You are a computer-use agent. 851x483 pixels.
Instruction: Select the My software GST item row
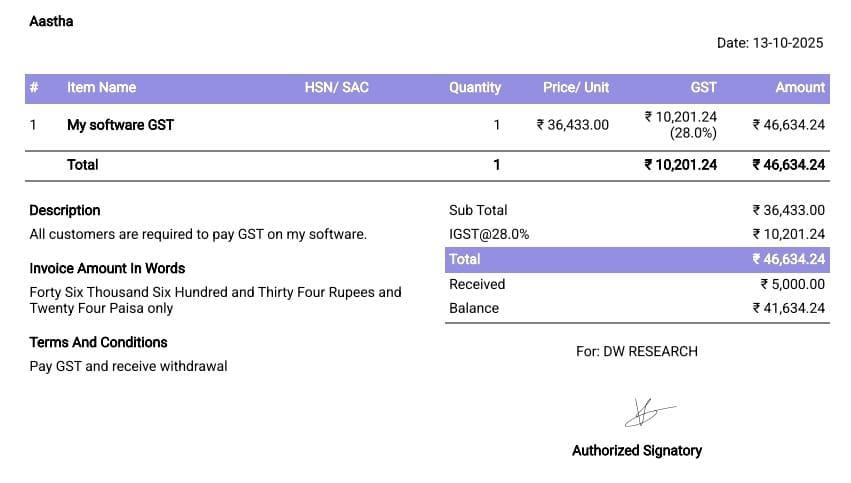120,125
